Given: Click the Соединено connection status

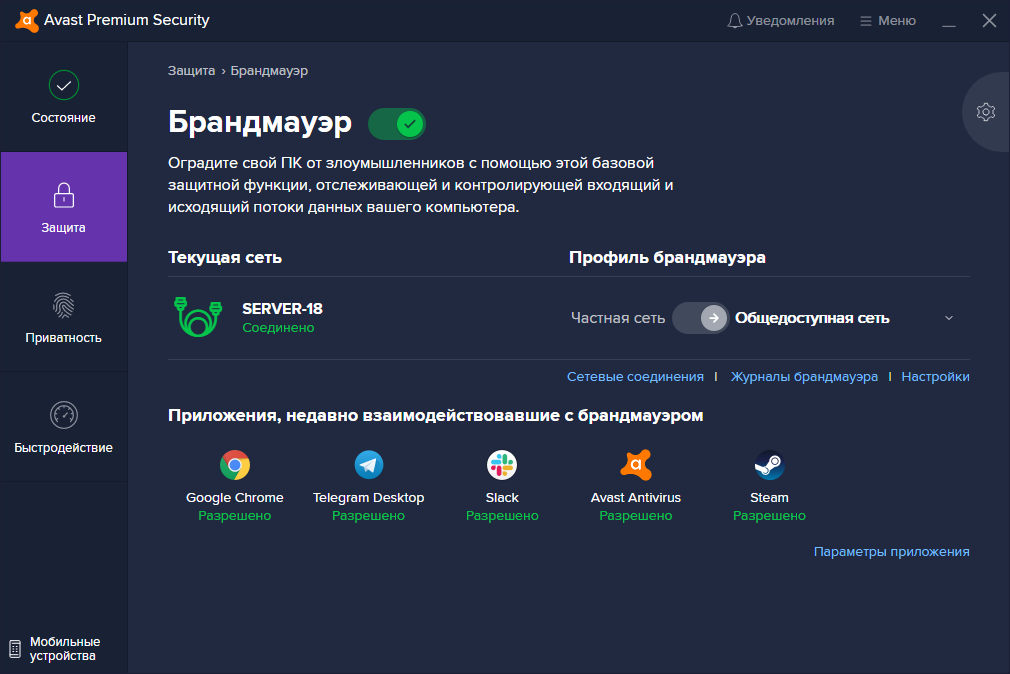Looking at the screenshot, I should tap(278, 328).
